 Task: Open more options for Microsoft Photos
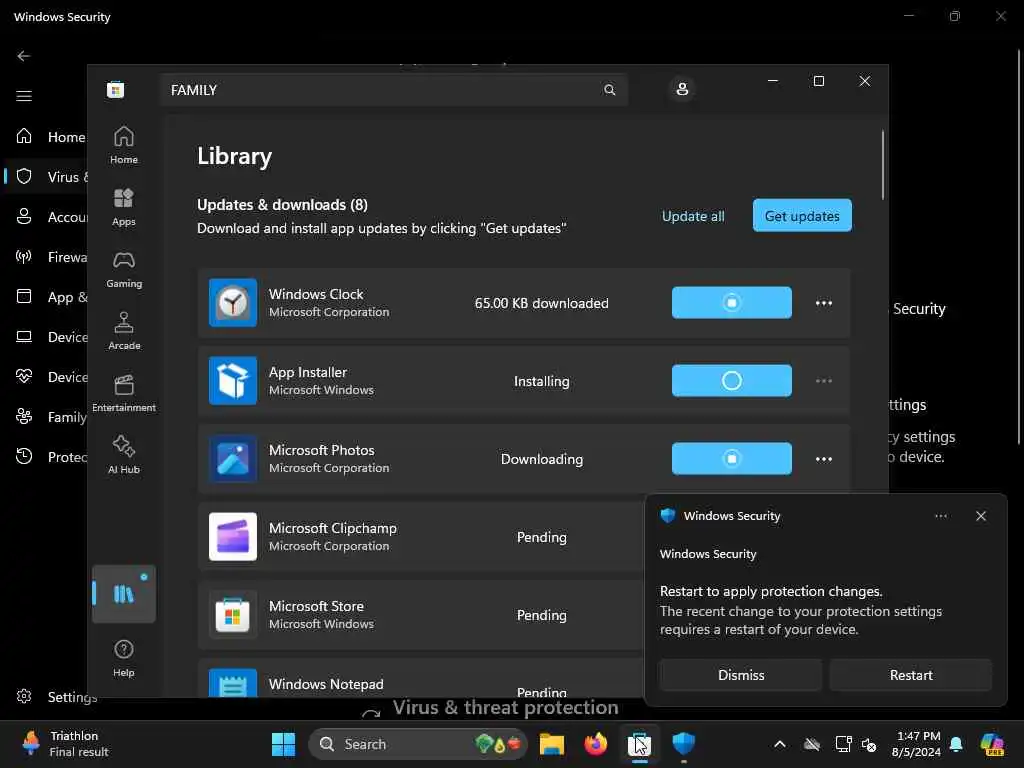pos(824,458)
